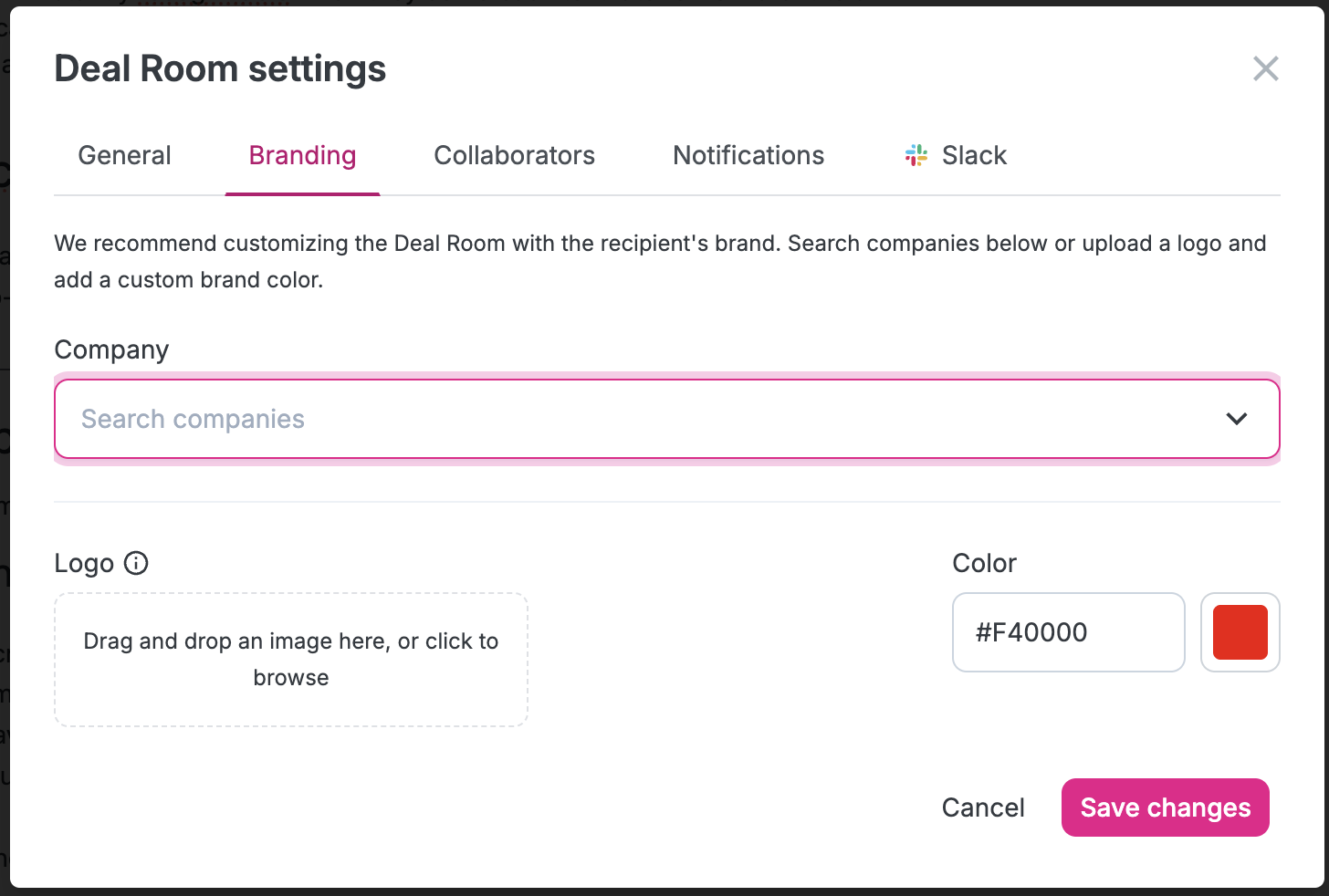1329x896 pixels.
Task: Click the Logo label text
Action: pyautogui.click(x=84, y=563)
